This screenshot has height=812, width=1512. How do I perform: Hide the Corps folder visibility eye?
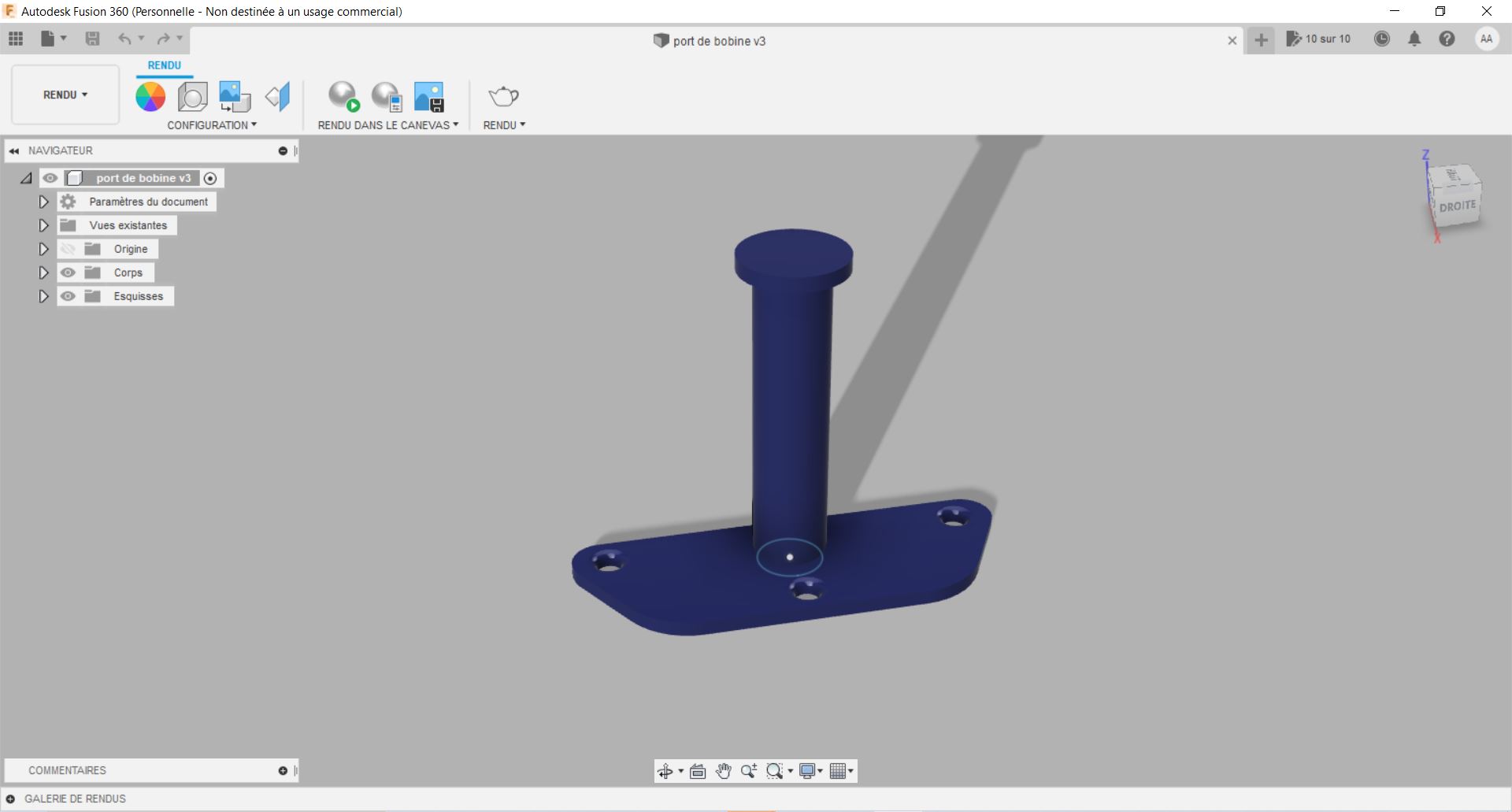click(69, 273)
